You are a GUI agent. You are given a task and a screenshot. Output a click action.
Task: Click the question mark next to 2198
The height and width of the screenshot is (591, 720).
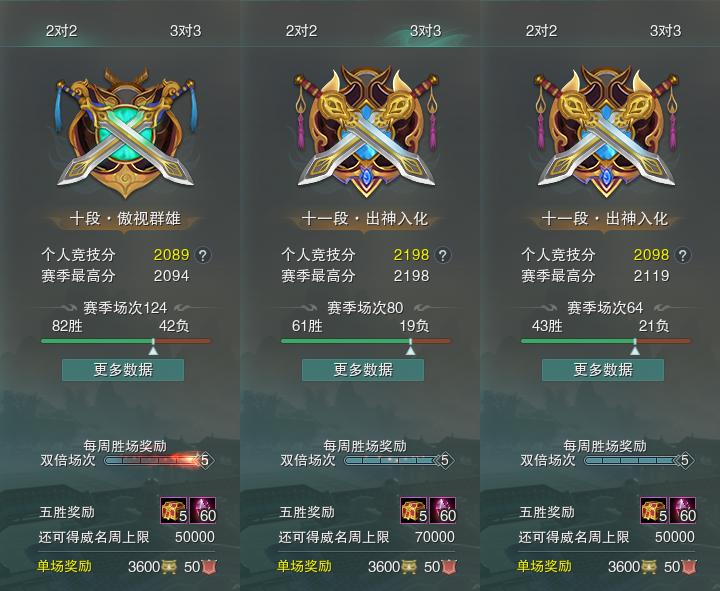[x=443, y=255]
